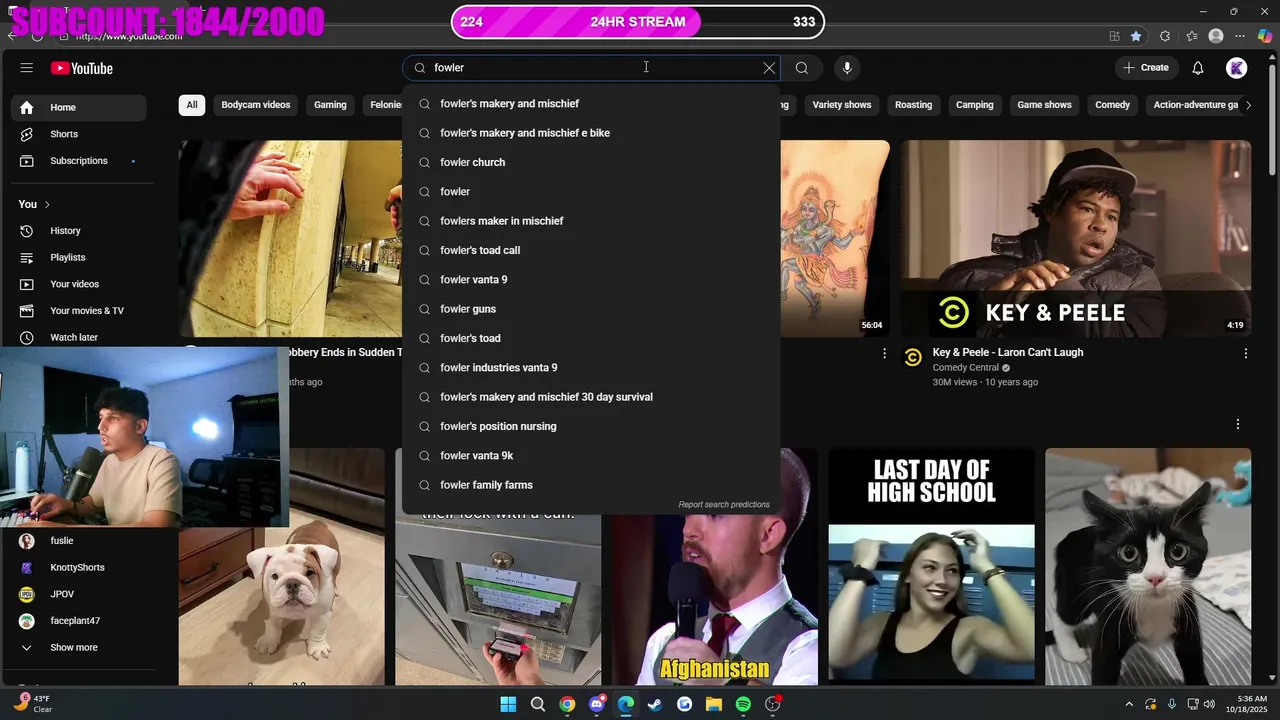
Task: Select the Game shows chip
Action: tap(1044, 105)
